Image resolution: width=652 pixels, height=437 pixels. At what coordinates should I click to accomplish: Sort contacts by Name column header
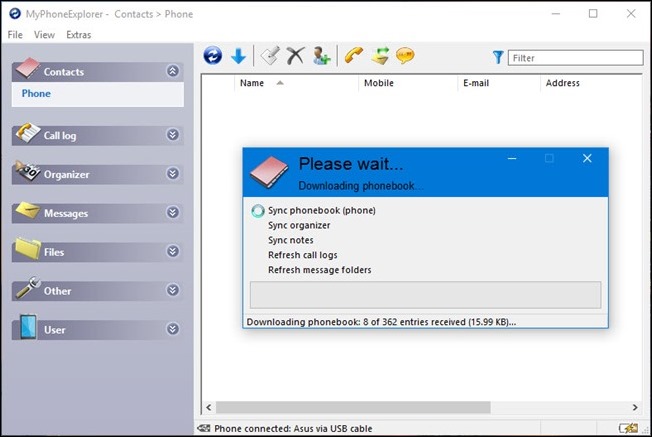[296, 83]
